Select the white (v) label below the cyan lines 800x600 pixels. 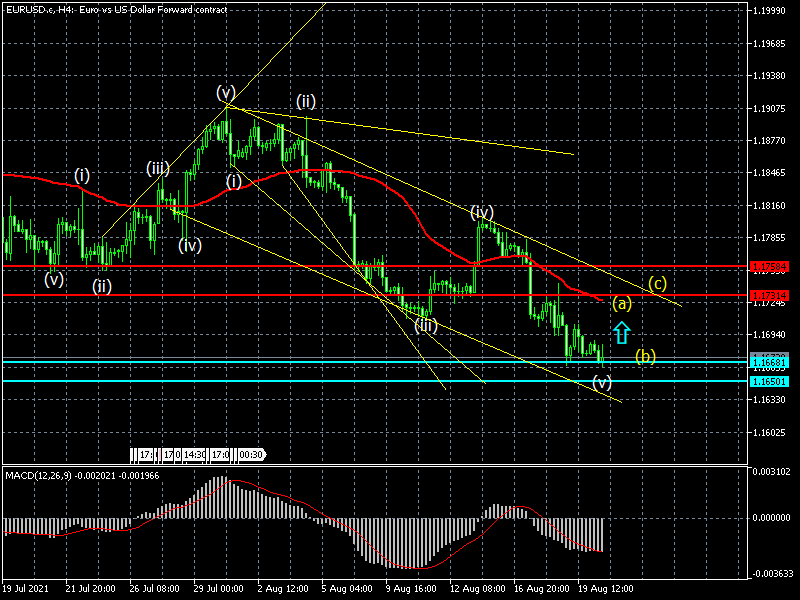point(602,381)
